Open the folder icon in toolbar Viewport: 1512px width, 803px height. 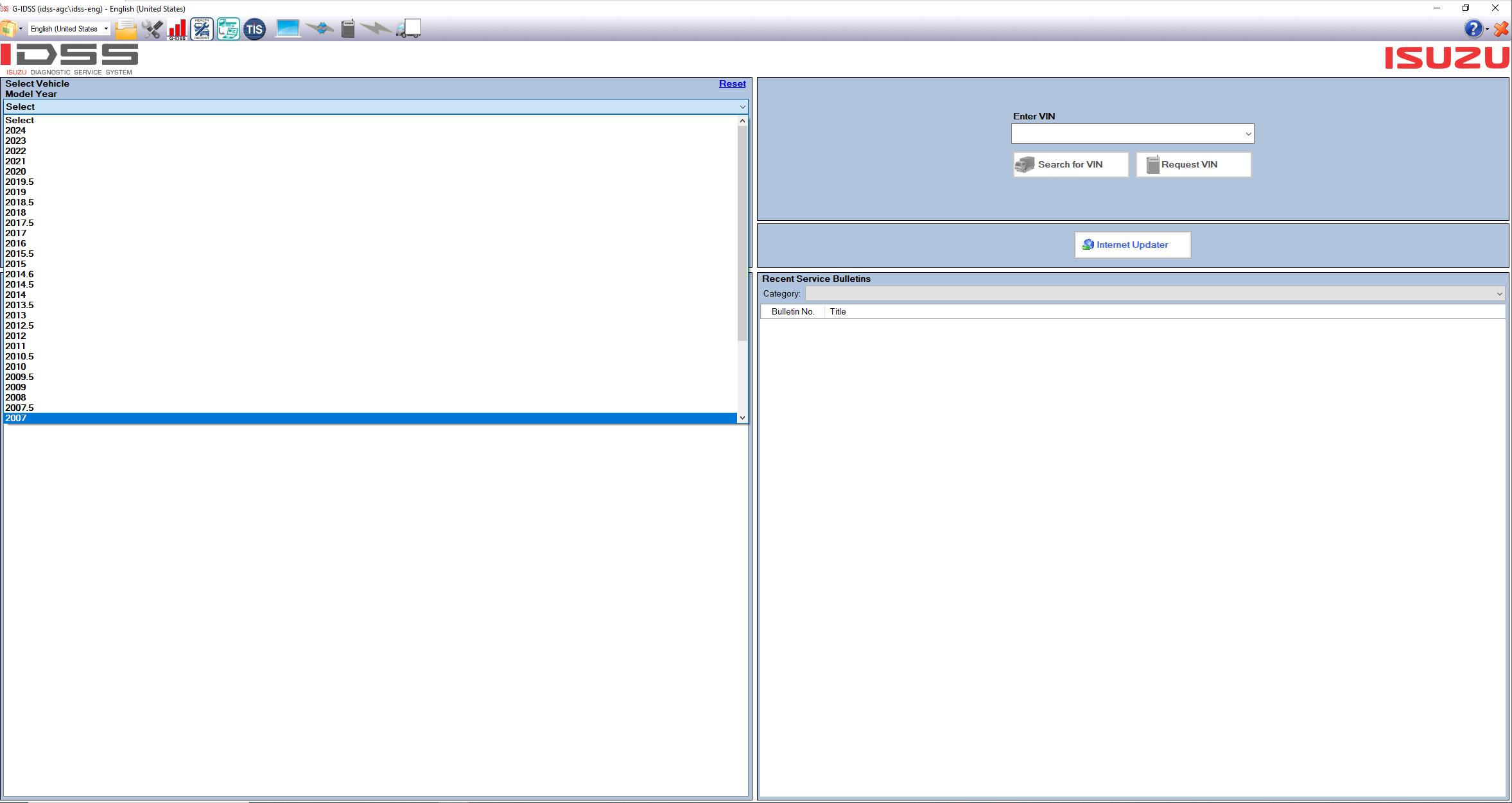tap(126, 29)
